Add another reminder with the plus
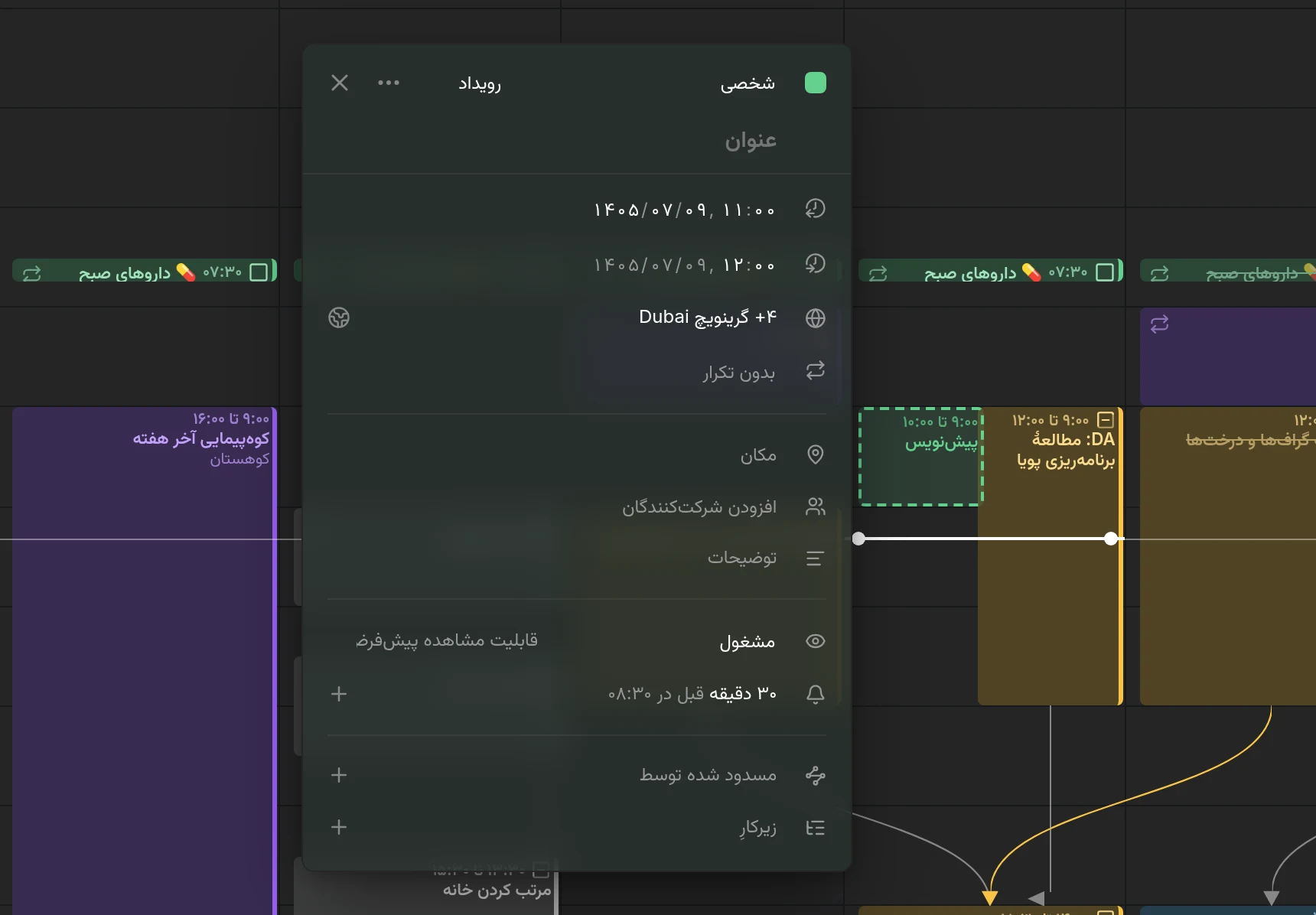The width and height of the screenshot is (1316, 915). coord(339,694)
